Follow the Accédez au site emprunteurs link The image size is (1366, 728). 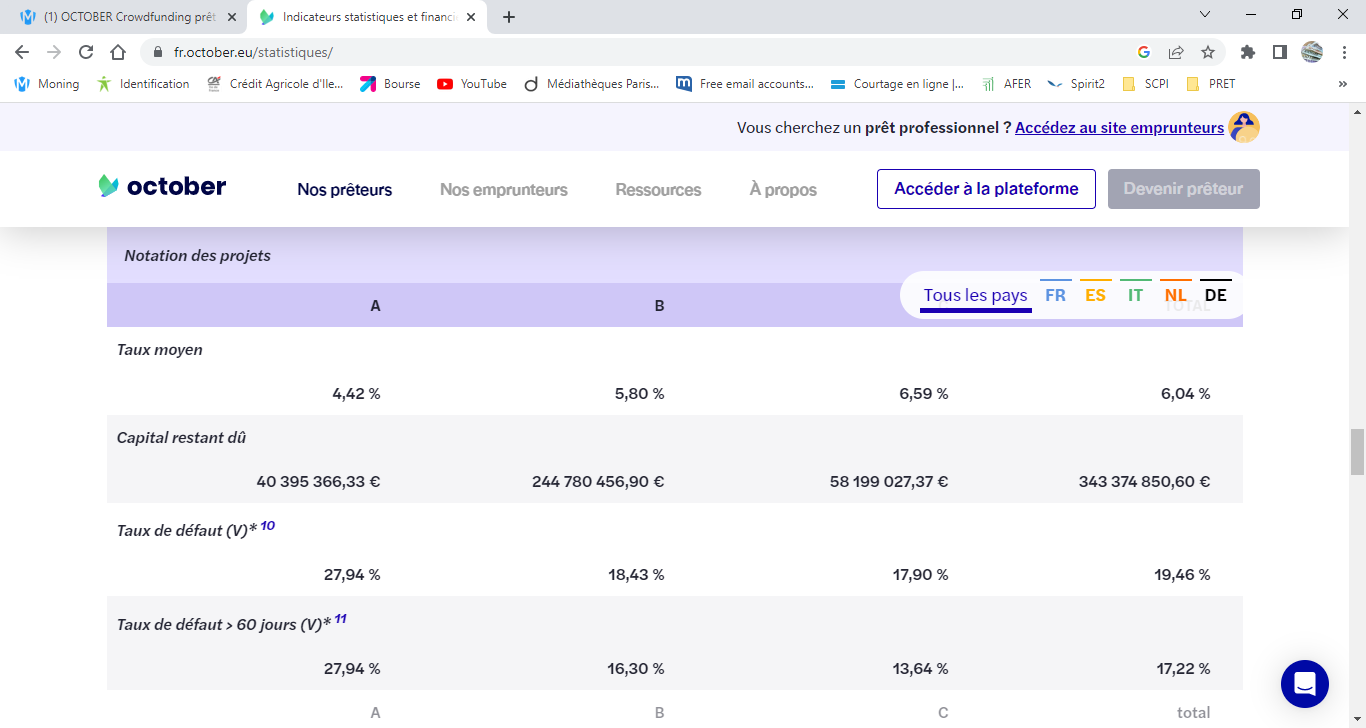click(1119, 127)
